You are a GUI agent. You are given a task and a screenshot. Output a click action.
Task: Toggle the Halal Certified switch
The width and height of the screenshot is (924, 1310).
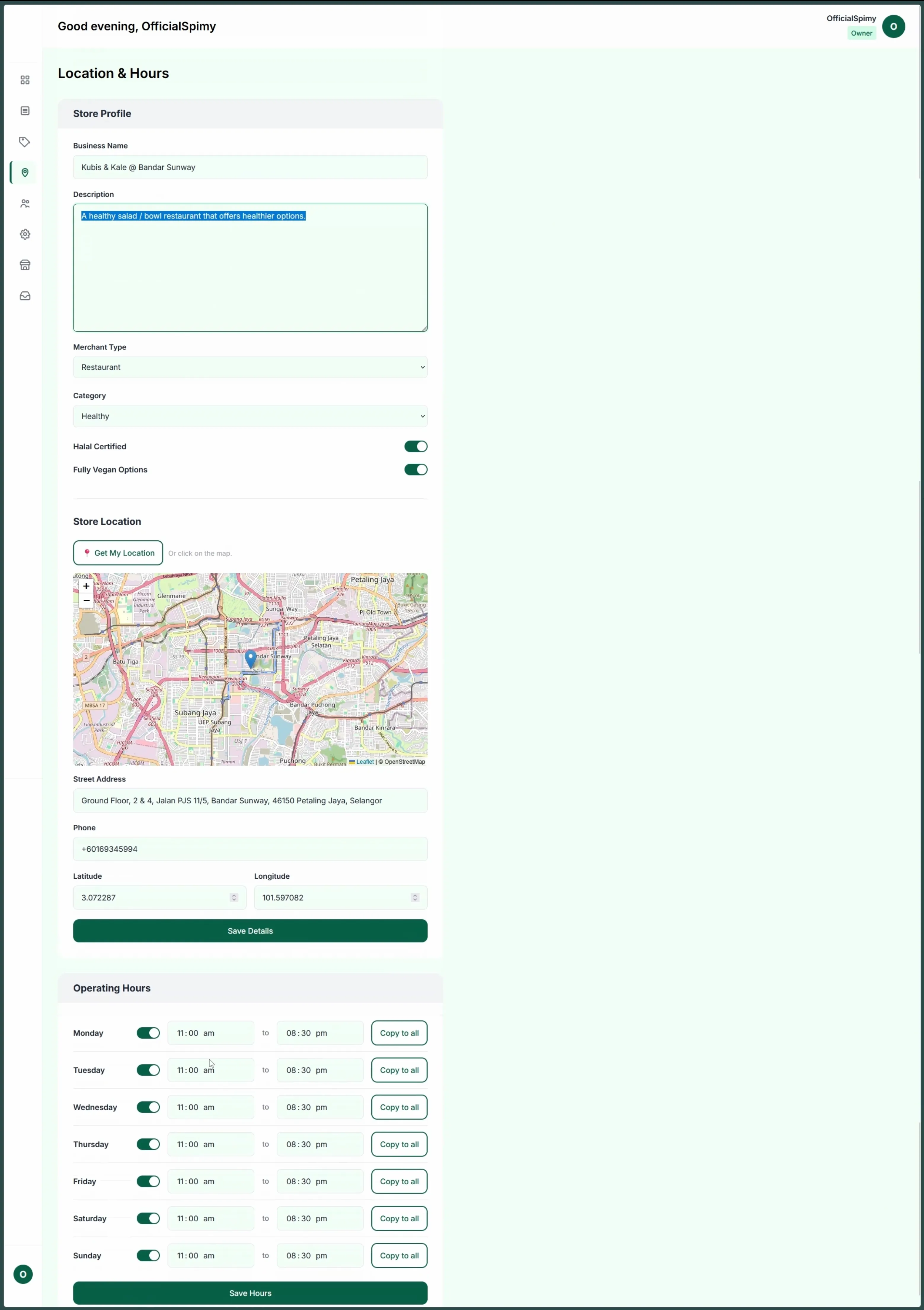tap(416, 446)
